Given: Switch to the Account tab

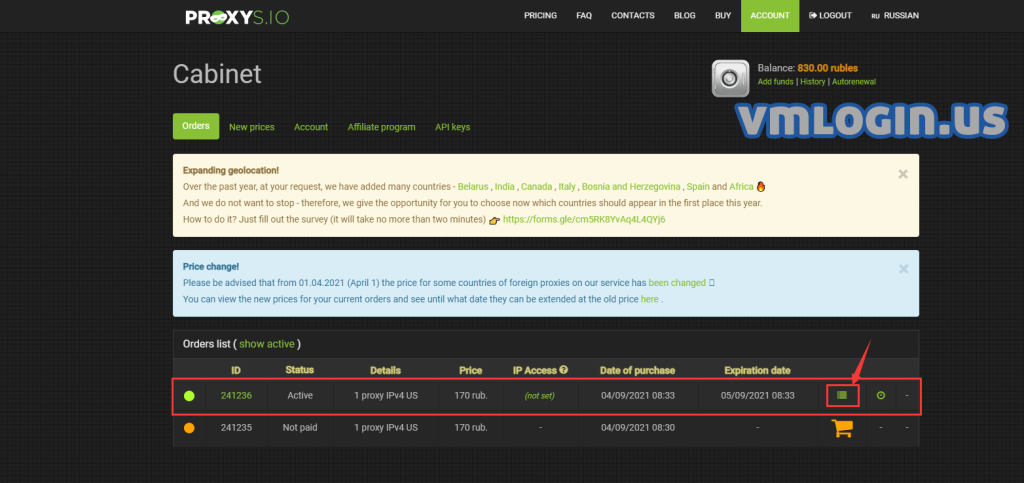Looking at the screenshot, I should 311,127.
